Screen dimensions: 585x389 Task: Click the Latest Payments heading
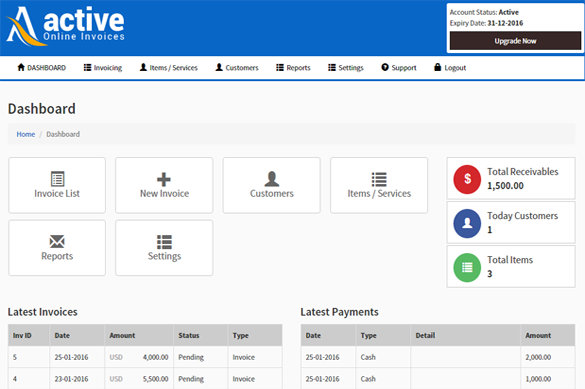pos(340,312)
